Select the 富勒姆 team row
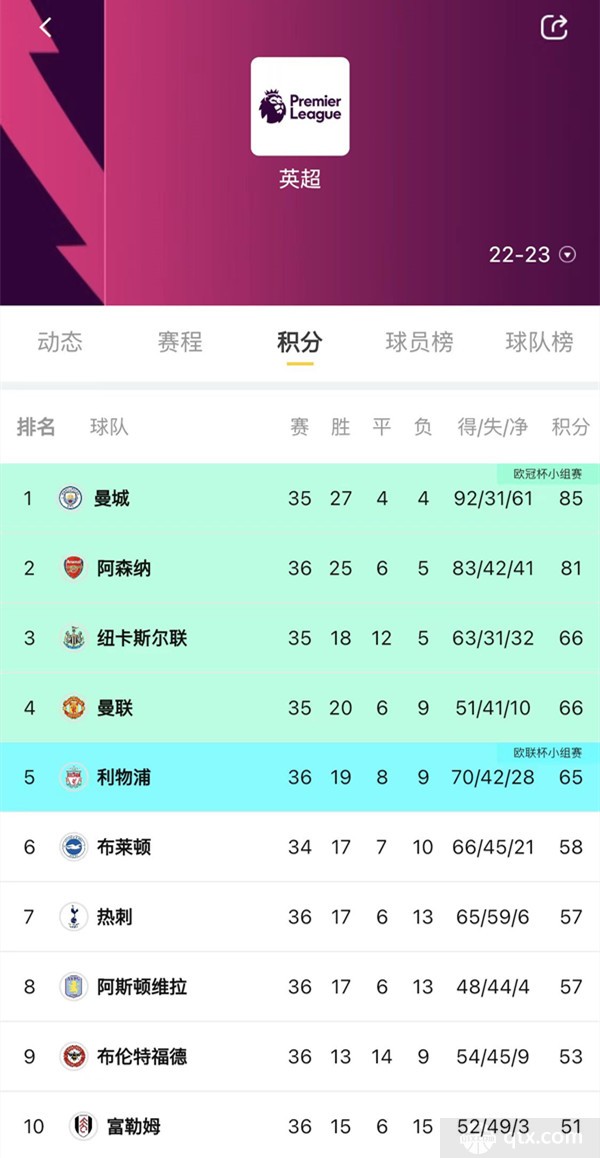Viewport: 600px width, 1158px height. 300,1126
